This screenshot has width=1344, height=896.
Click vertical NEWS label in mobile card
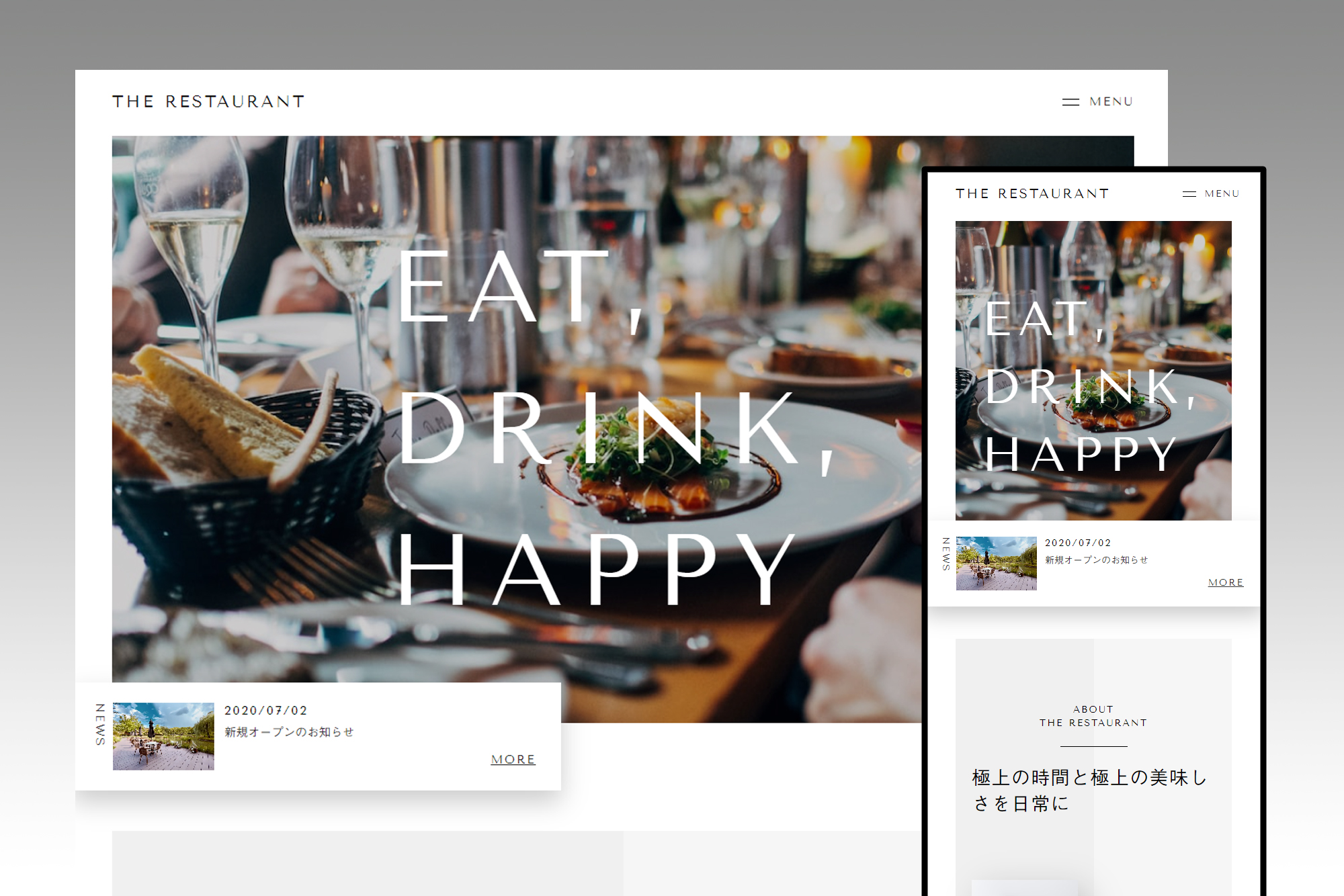(x=946, y=554)
